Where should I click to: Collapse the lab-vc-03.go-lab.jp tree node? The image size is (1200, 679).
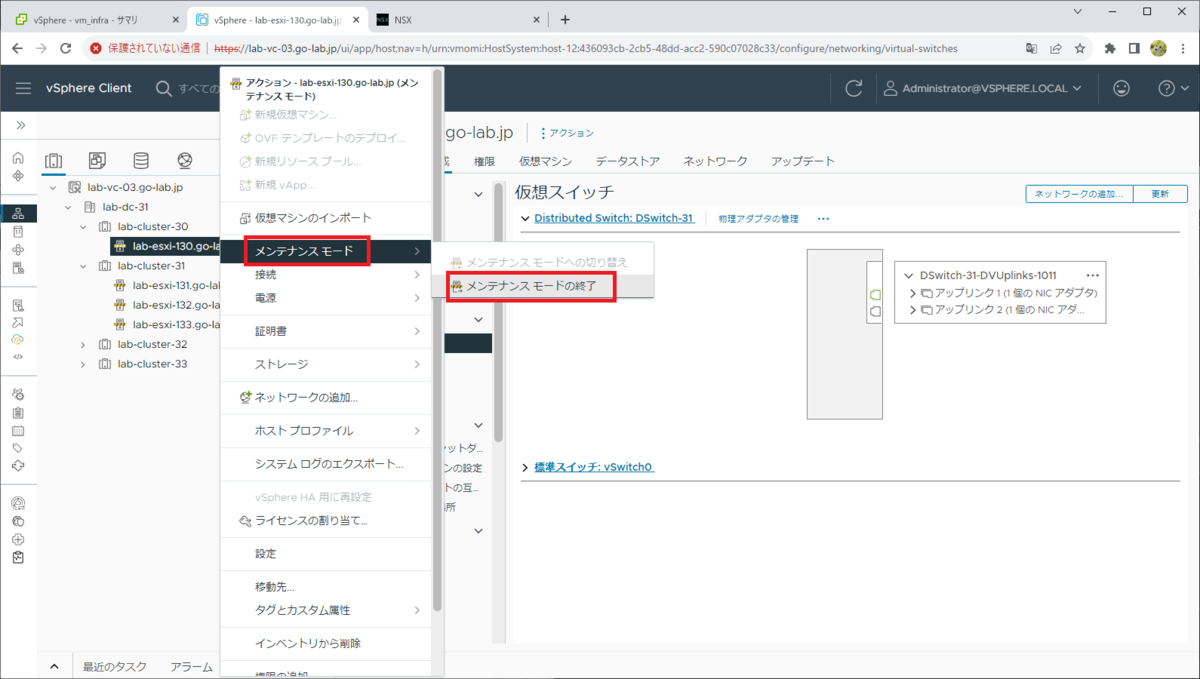[x=53, y=187]
